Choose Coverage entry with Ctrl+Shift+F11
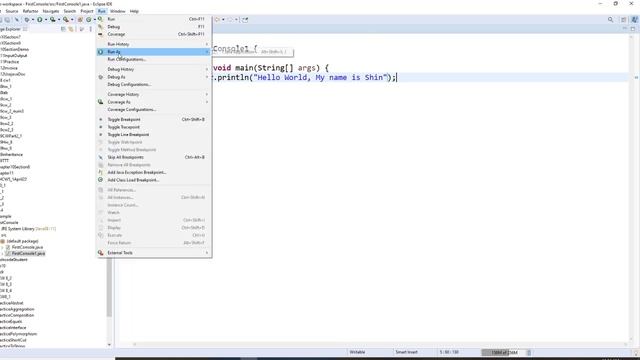This screenshot has height=360, width=640. pos(154,34)
